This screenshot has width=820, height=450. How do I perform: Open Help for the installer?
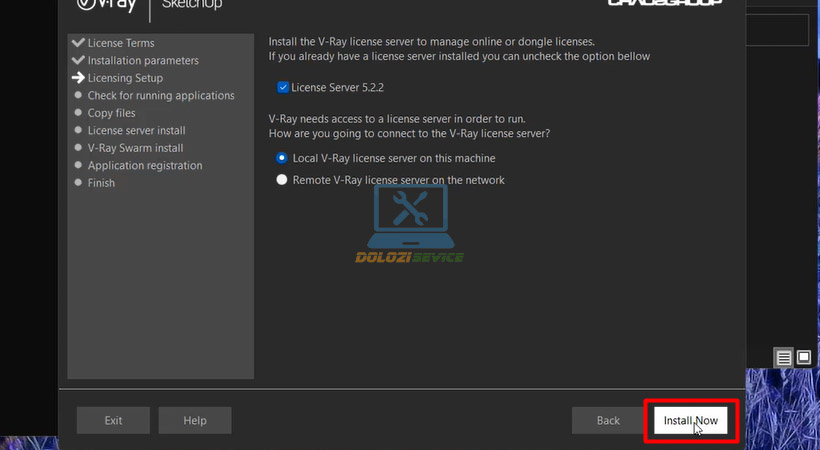(195, 421)
